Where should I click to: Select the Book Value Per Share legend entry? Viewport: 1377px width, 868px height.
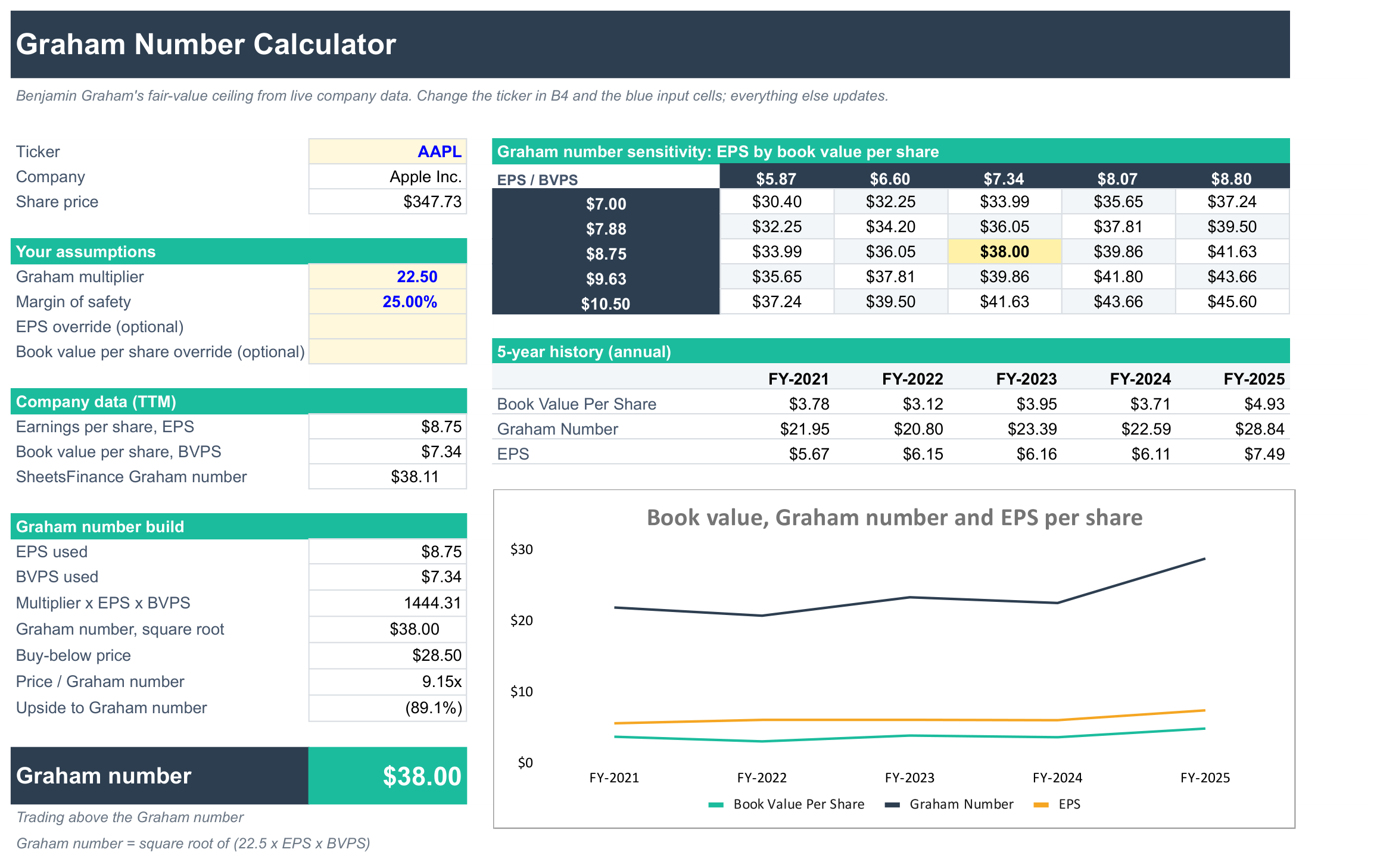pos(787,804)
